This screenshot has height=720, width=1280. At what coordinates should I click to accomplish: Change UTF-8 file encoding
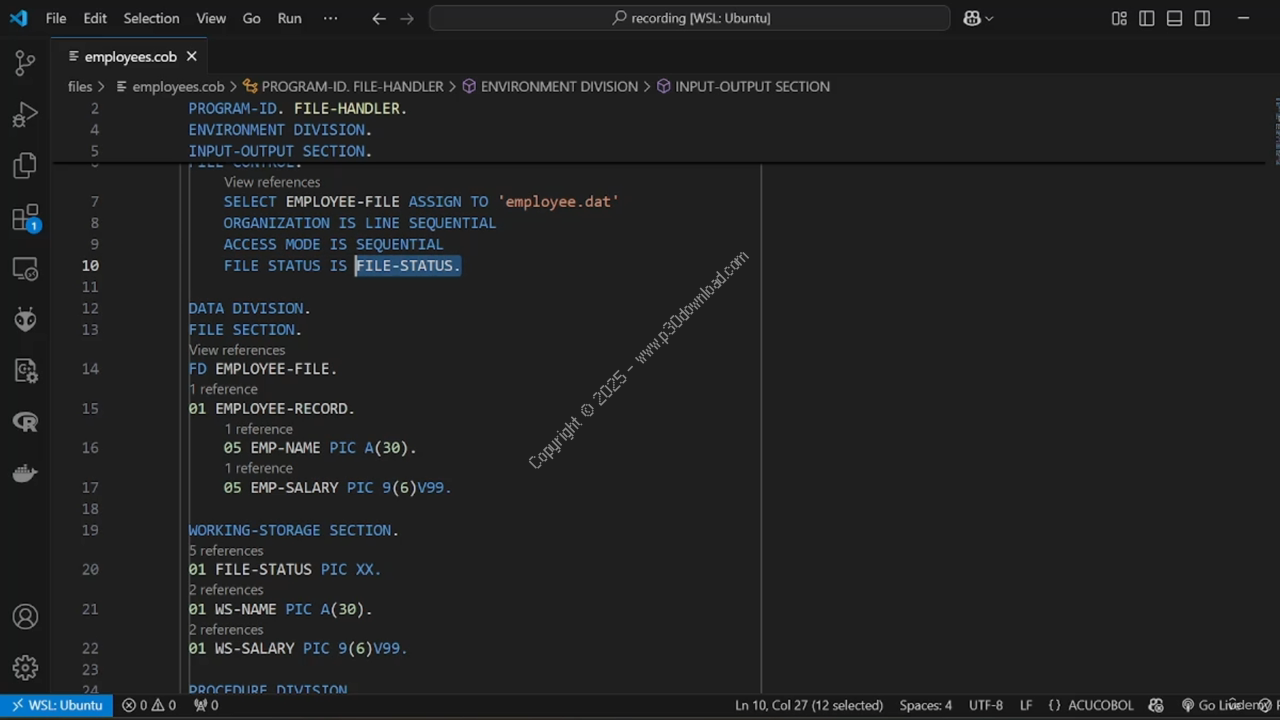click(986, 705)
